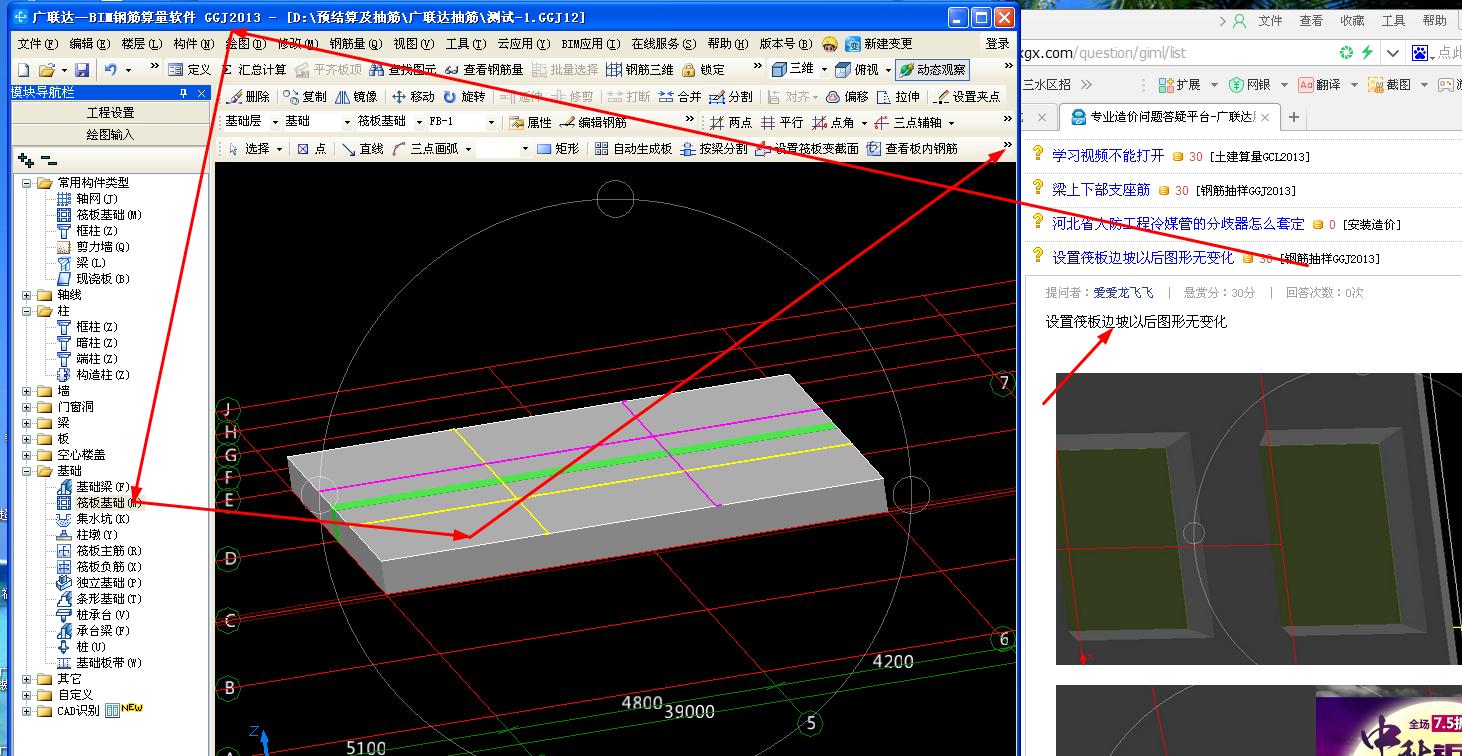Click 查看板内钢筋 (View slab rebar)
The image size is (1462, 756).
912,148
